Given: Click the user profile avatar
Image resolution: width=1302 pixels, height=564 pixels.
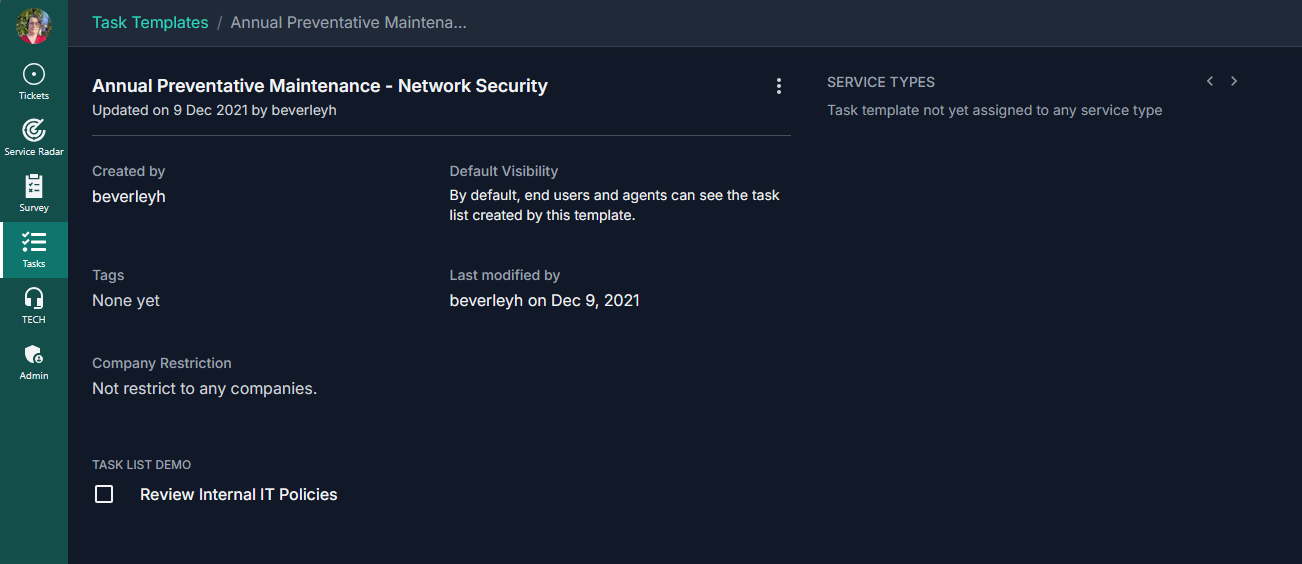Looking at the screenshot, I should [34, 25].
